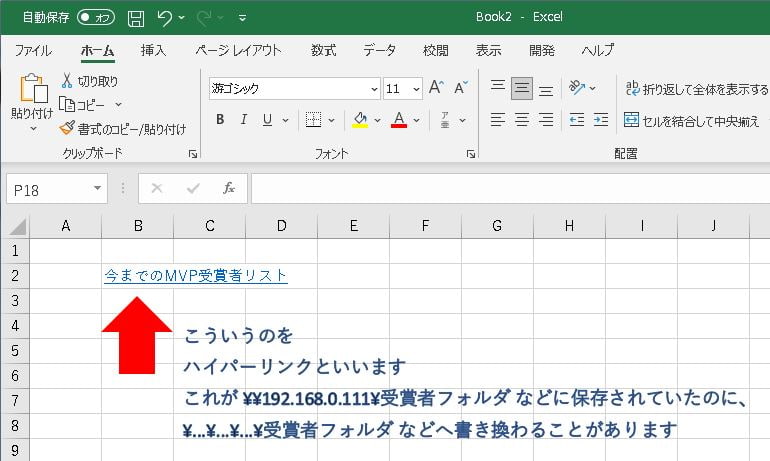Open the font name dropdown arrow

(x=374, y=89)
